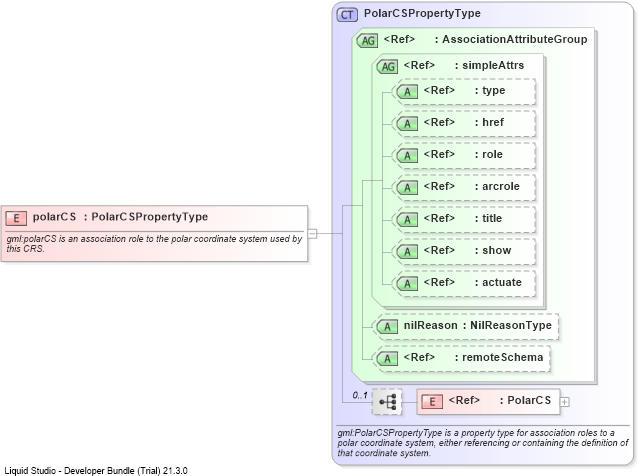Click the A icon of actuate attribute
The width and height of the screenshot is (638, 476).
pyautogui.click(x=407, y=284)
